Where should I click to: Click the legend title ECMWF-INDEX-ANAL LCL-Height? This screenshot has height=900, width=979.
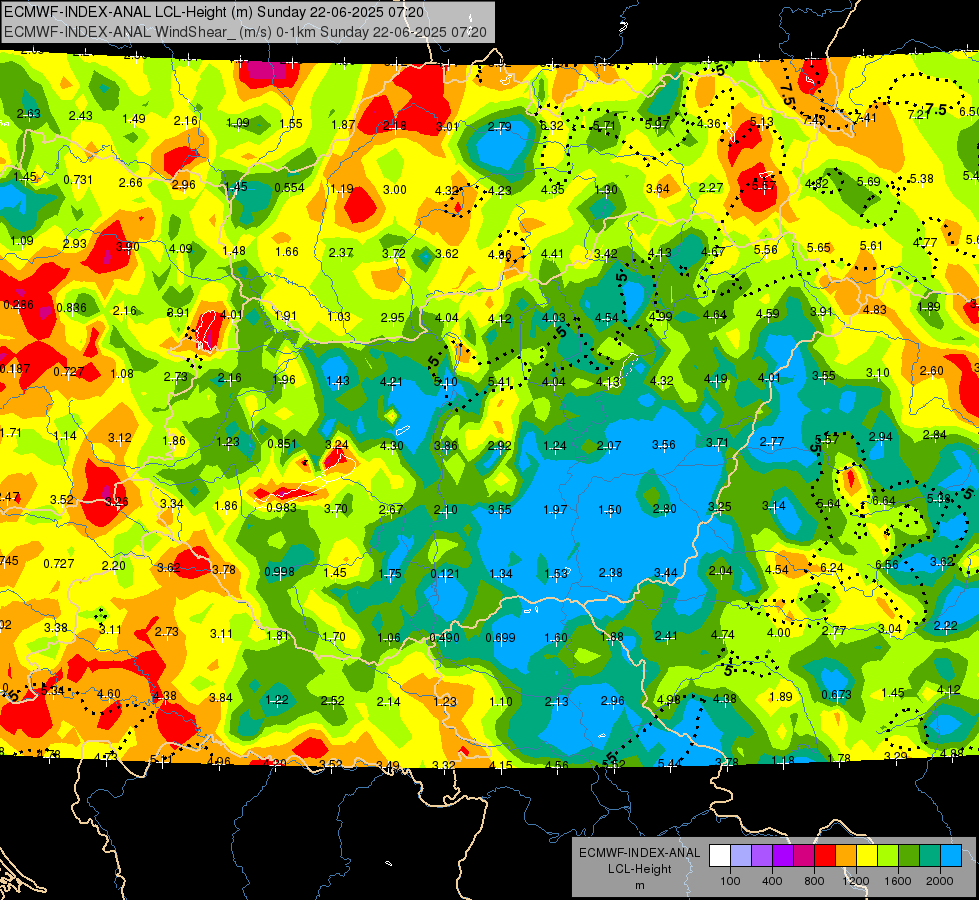(x=639, y=861)
